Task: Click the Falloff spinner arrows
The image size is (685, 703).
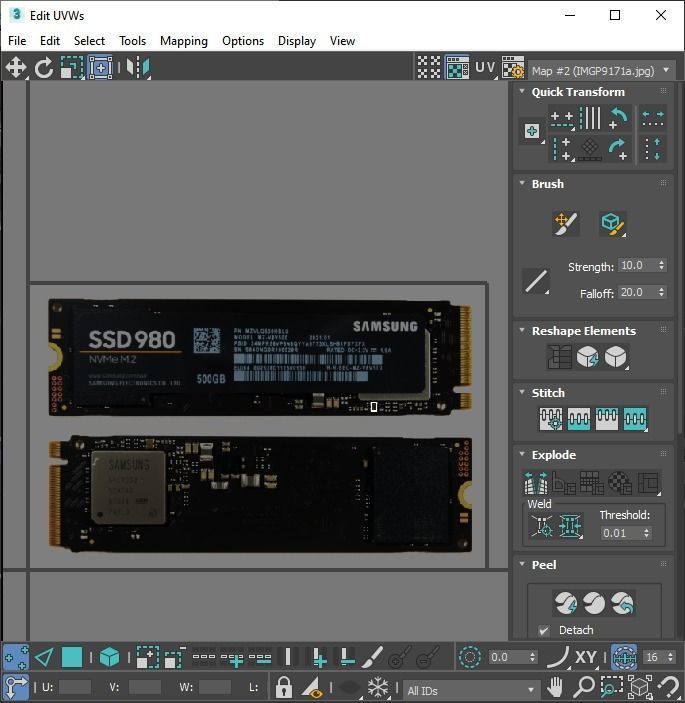Action: (661, 292)
